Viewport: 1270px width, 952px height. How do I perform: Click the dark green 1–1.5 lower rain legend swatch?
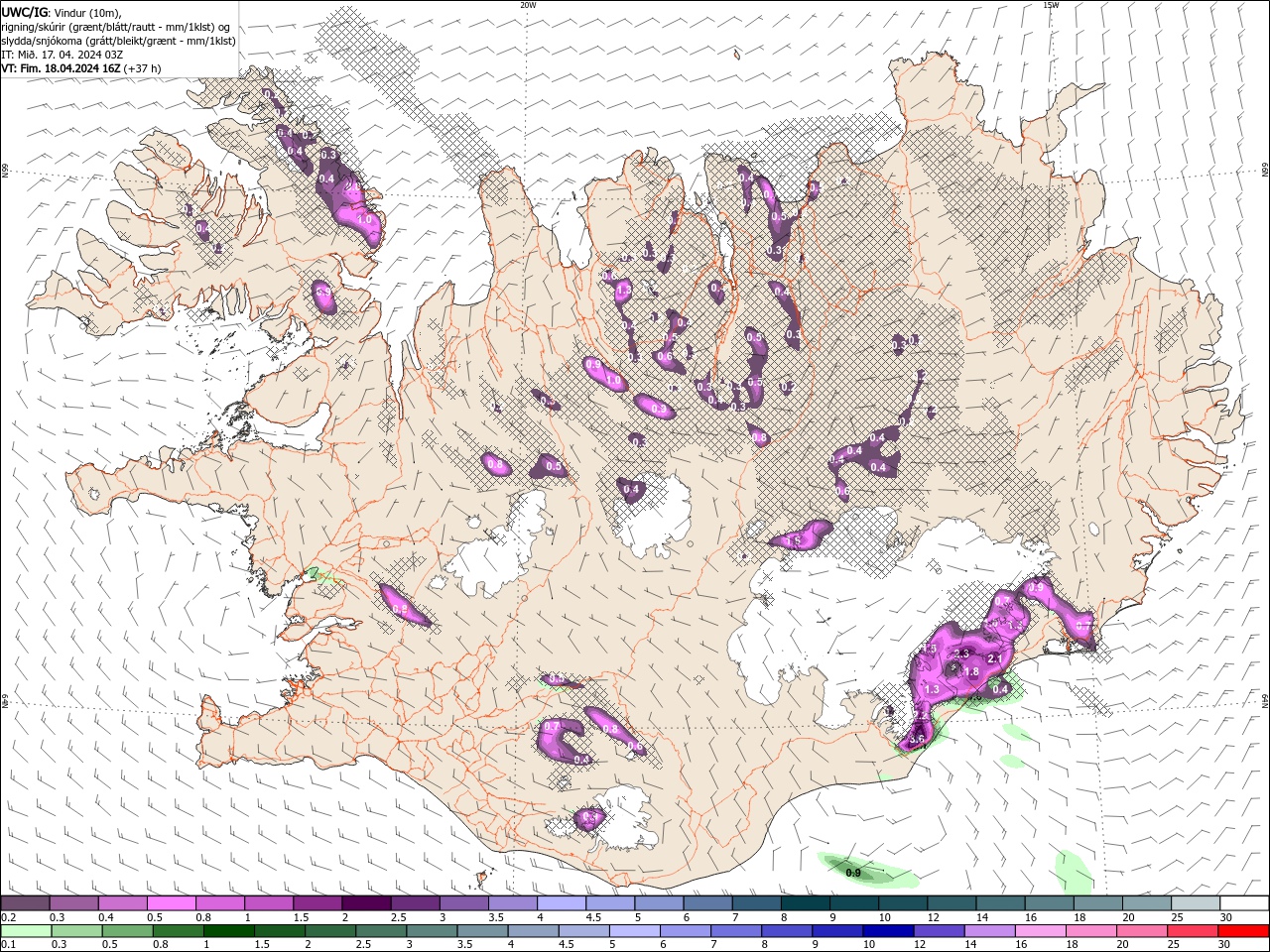pyautogui.click(x=227, y=931)
